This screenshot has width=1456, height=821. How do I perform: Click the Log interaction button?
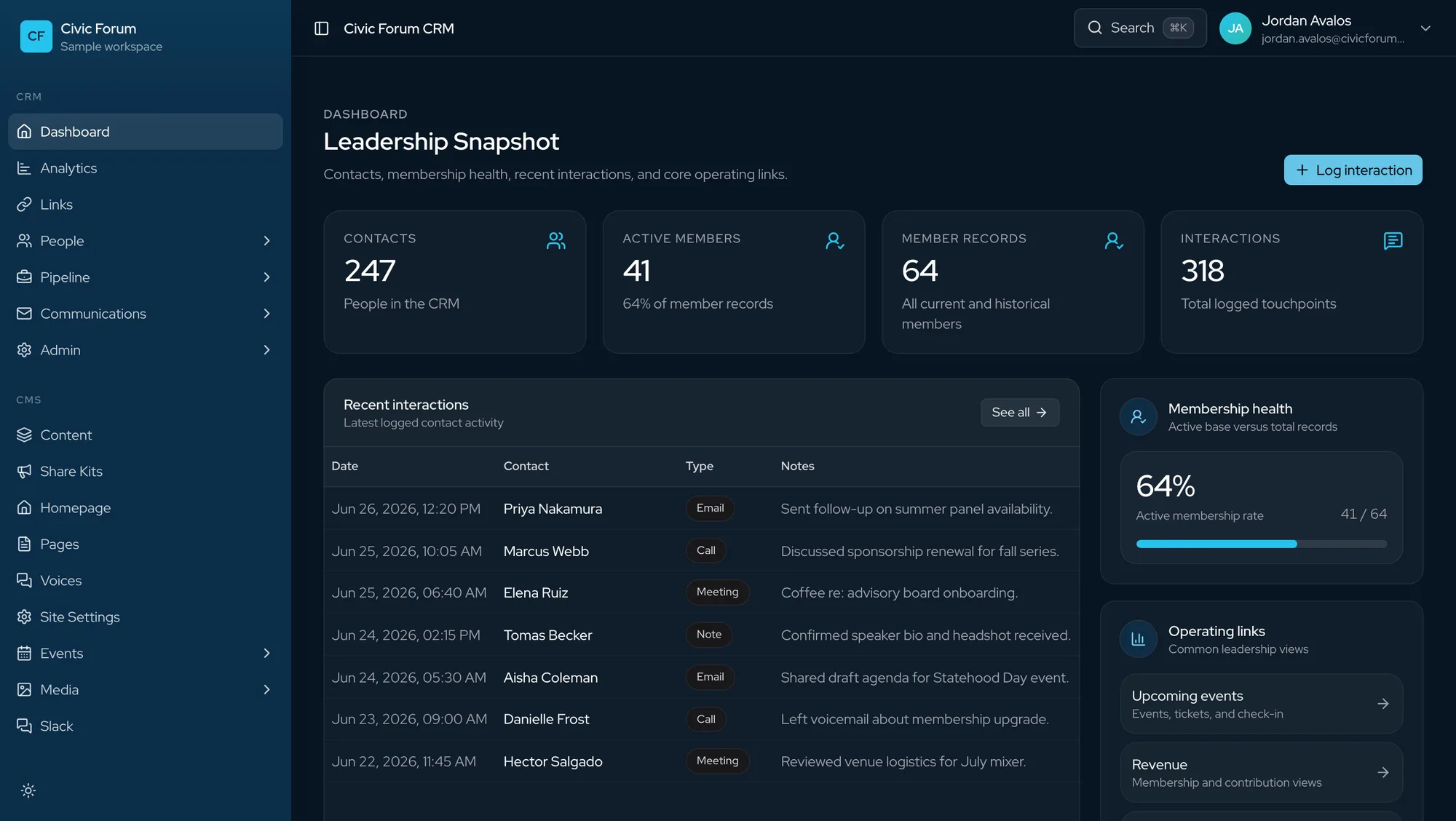[x=1353, y=170]
